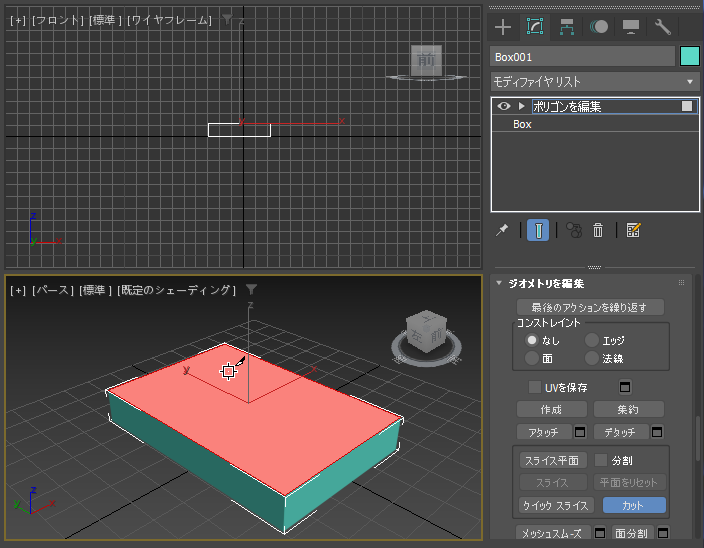Select the Box entry in the modifier stack
This screenshot has height=548, width=704.
522,124
